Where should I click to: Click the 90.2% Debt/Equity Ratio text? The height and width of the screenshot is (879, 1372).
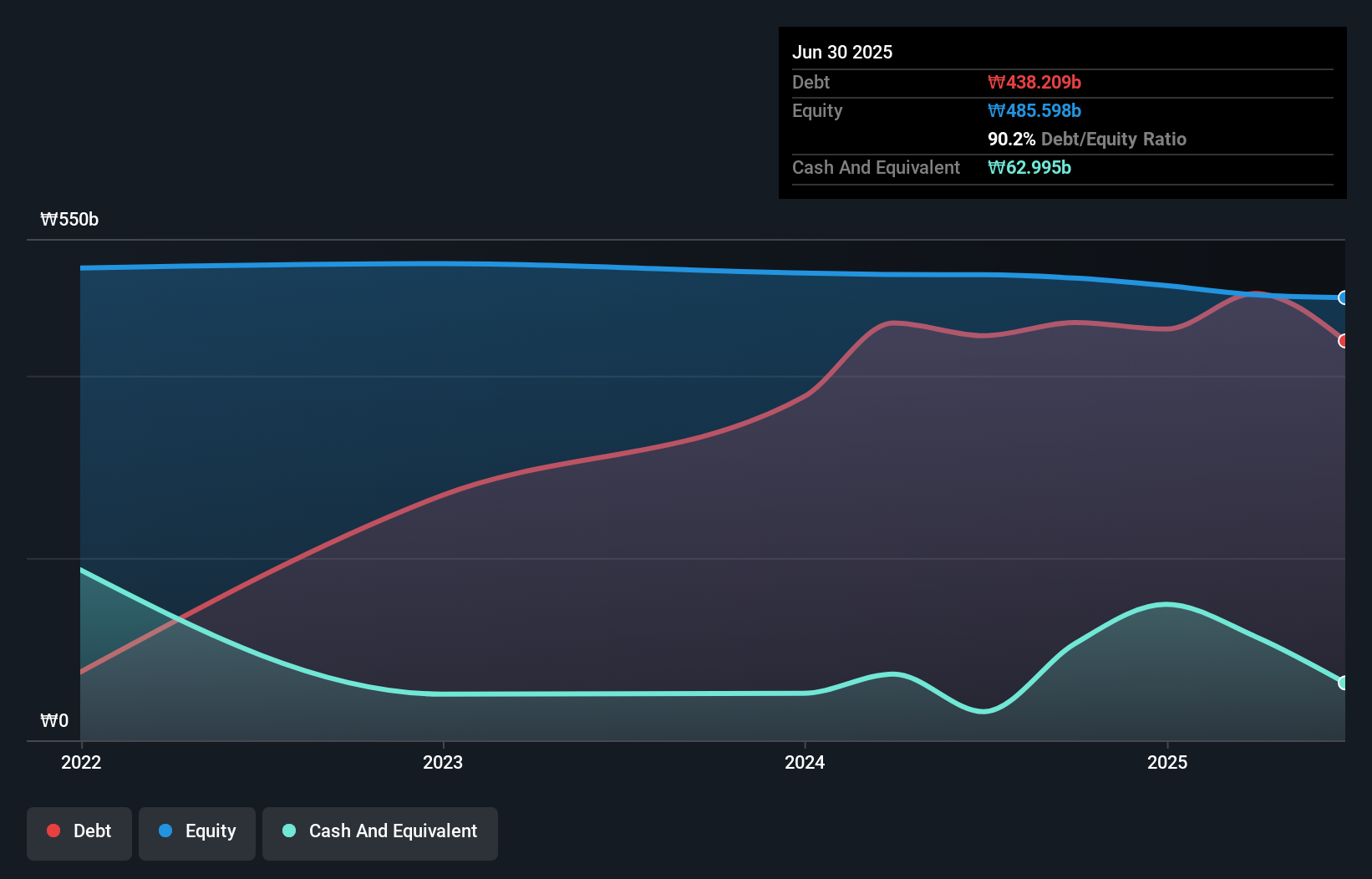tap(1087, 139)
